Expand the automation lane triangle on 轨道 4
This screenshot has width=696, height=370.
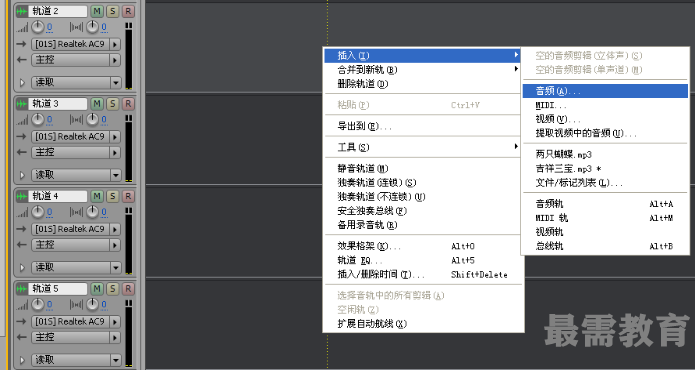[x=22, y=268]
